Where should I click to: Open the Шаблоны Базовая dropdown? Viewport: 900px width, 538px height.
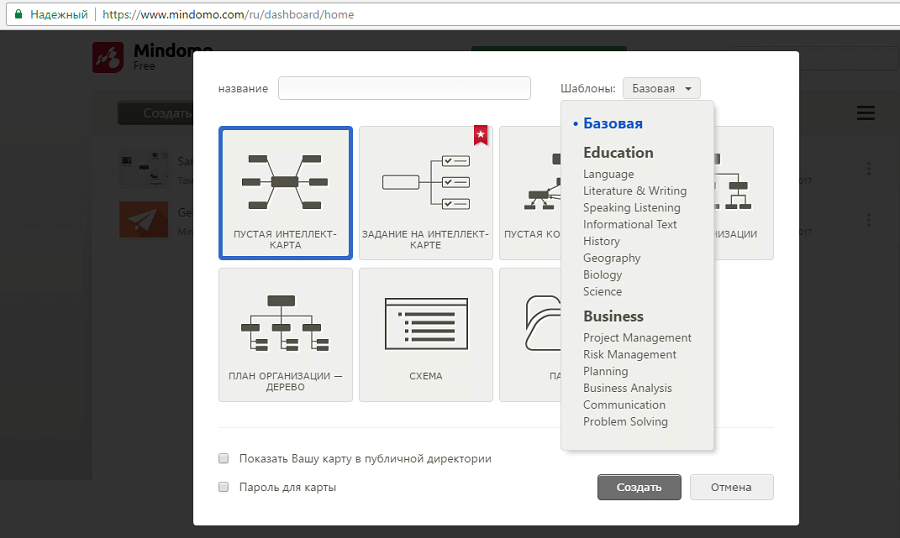pos(661,88)
